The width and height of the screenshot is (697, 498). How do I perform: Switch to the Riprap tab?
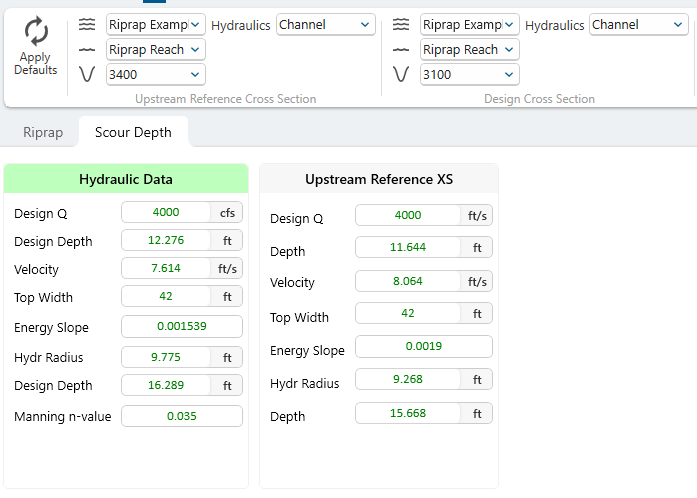click(x=43, y=132)
